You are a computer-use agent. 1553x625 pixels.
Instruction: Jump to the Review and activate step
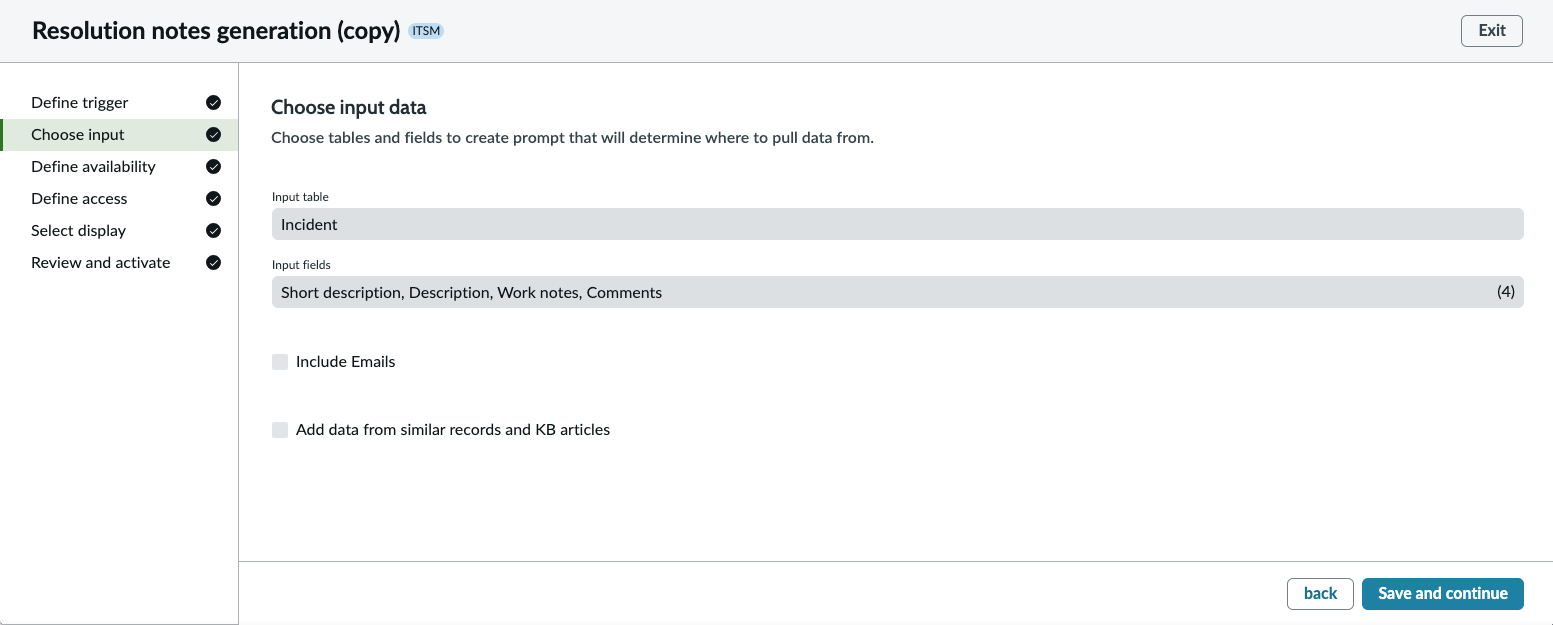coord(119,263)
